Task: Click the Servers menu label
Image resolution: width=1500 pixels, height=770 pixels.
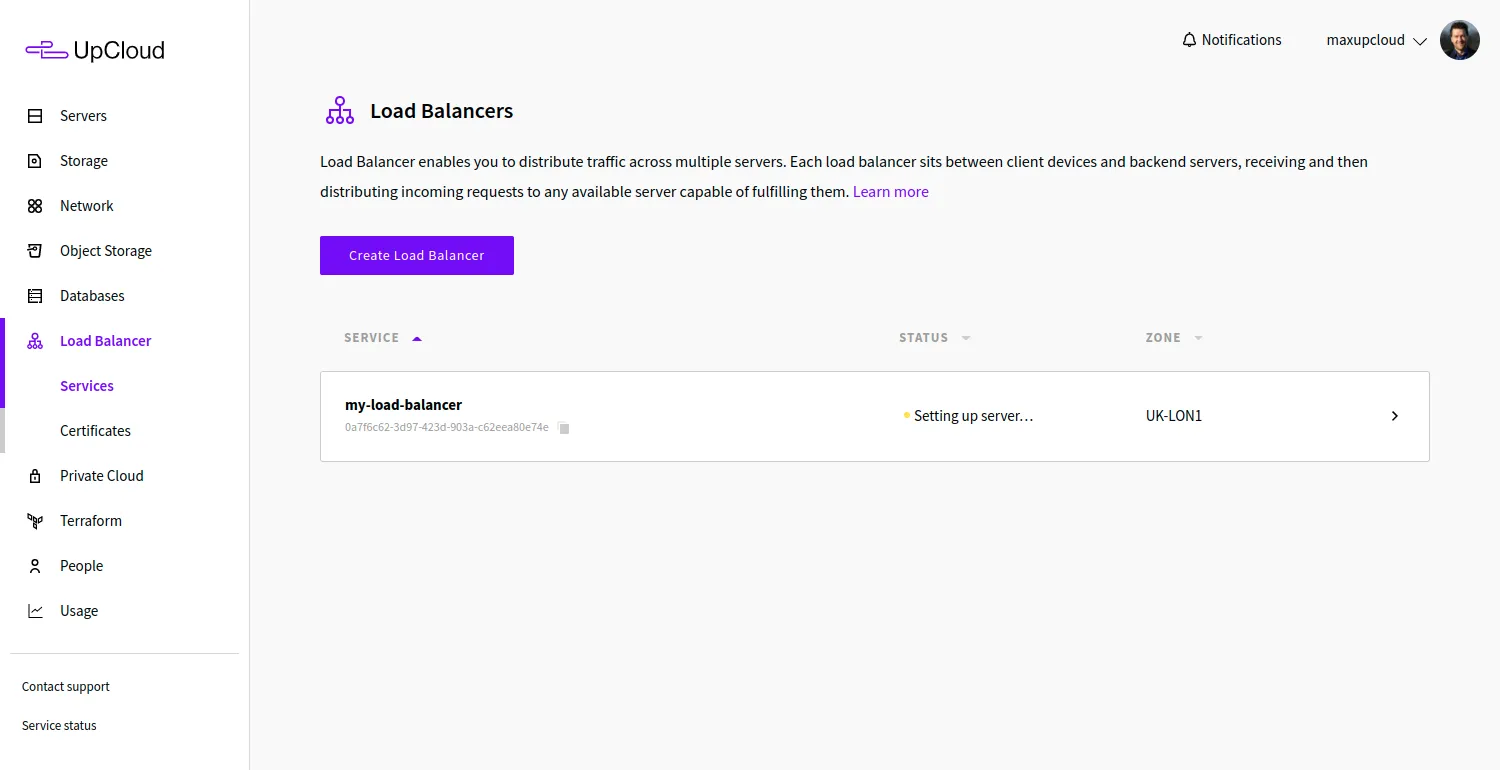Action: (x=83, y=116)
